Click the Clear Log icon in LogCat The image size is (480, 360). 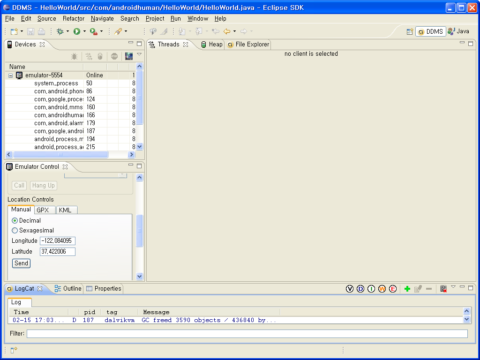(x=443, y=289)
